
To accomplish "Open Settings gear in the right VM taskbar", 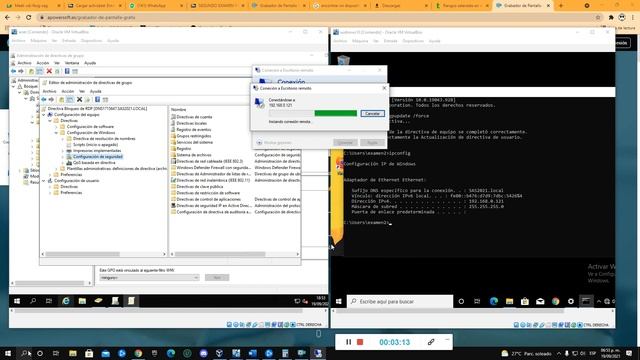I will pos(571,301).
